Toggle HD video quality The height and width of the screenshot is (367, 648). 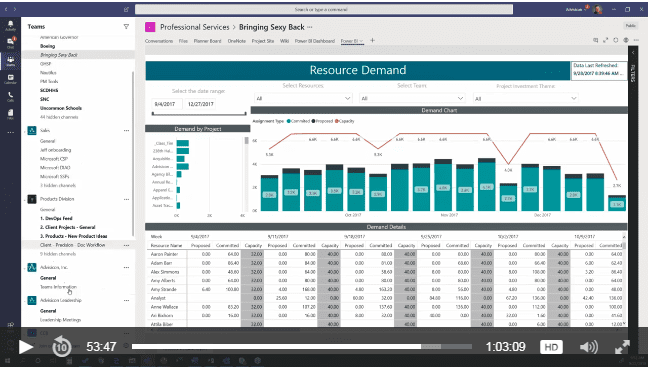(x=551, y=347)
